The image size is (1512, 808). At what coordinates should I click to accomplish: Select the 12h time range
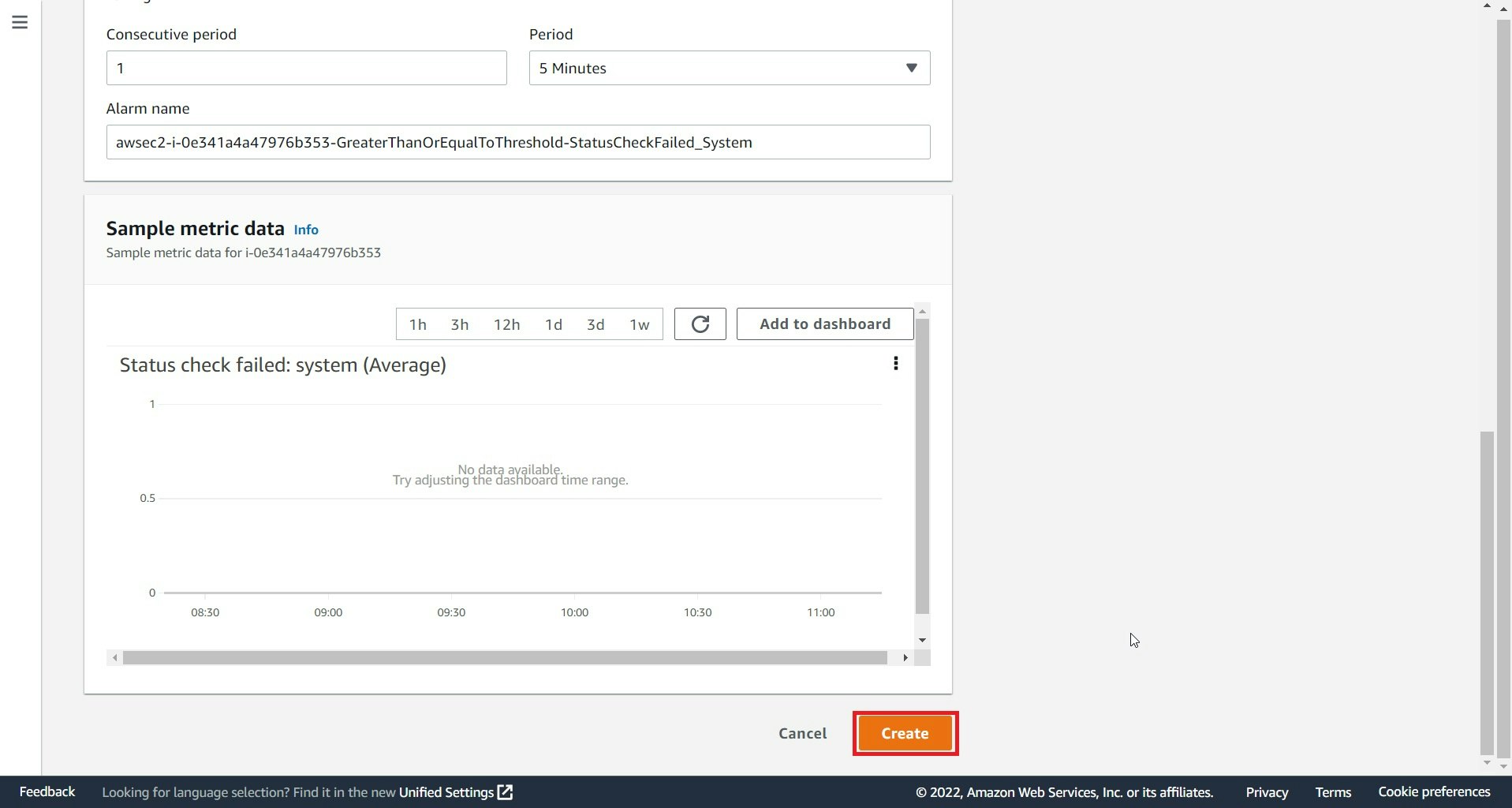coord(506,324)
